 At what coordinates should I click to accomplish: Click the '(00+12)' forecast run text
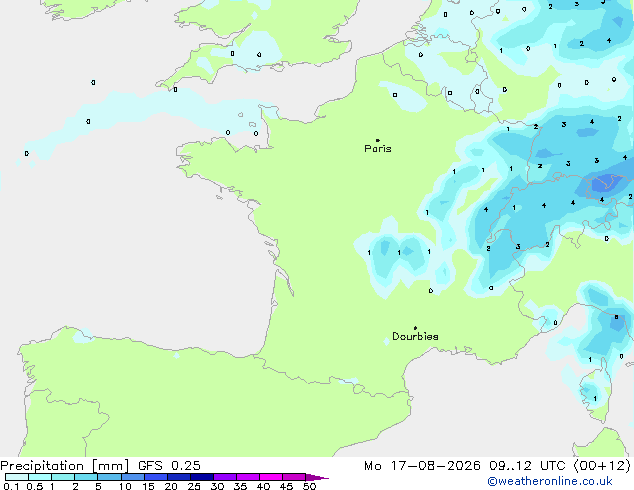point(602,466)
